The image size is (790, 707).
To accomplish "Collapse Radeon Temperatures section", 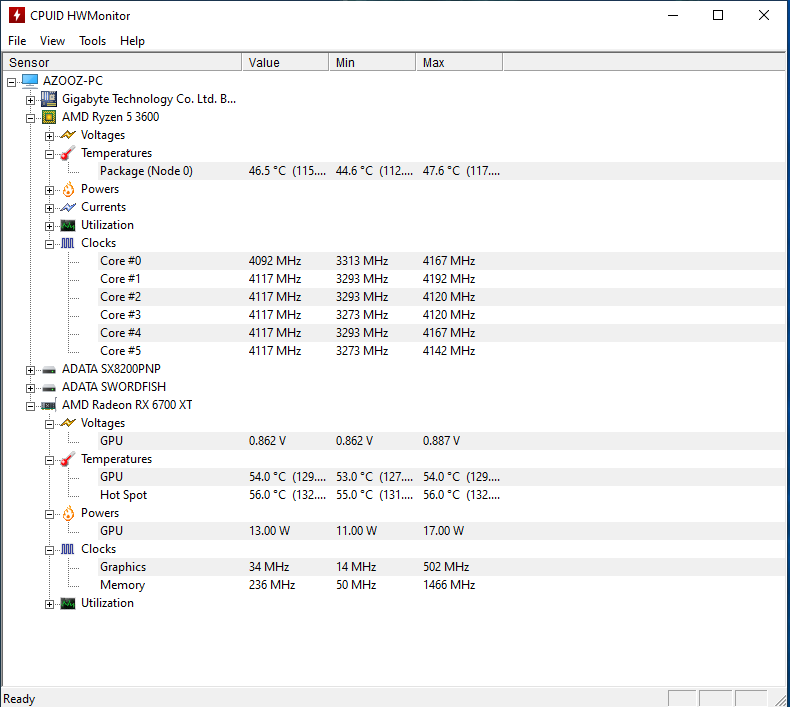I will tap(49, 460).
